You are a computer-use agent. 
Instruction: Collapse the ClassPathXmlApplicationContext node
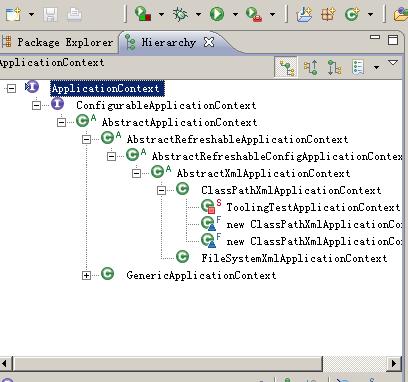click(161, 190)
